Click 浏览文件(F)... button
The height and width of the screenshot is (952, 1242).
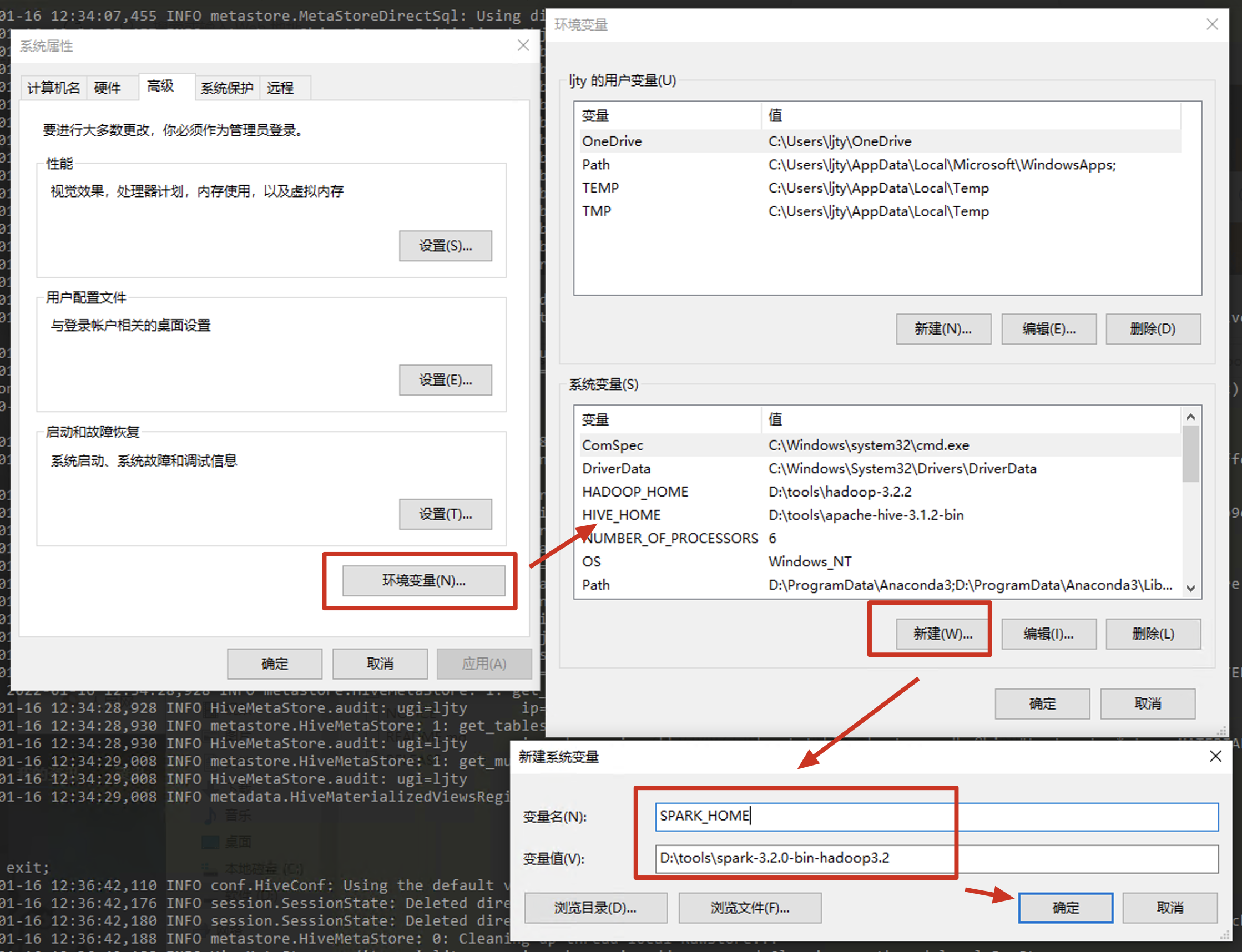pyautogui.click(x=750, y=908)
